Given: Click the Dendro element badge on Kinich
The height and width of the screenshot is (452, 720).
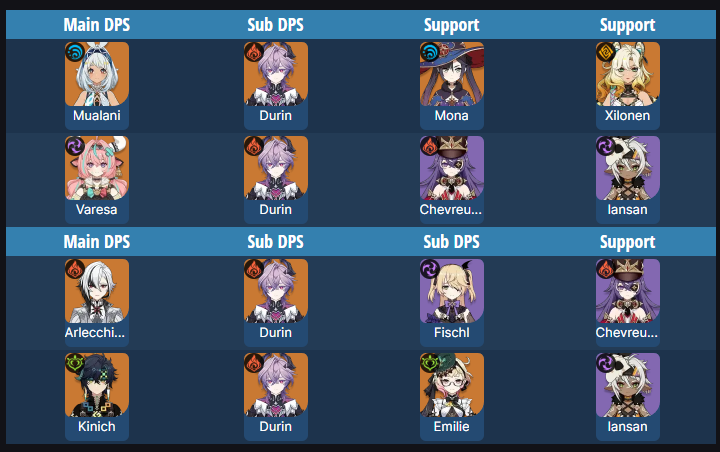Looking at the screenshot, I should click(75, 363).
